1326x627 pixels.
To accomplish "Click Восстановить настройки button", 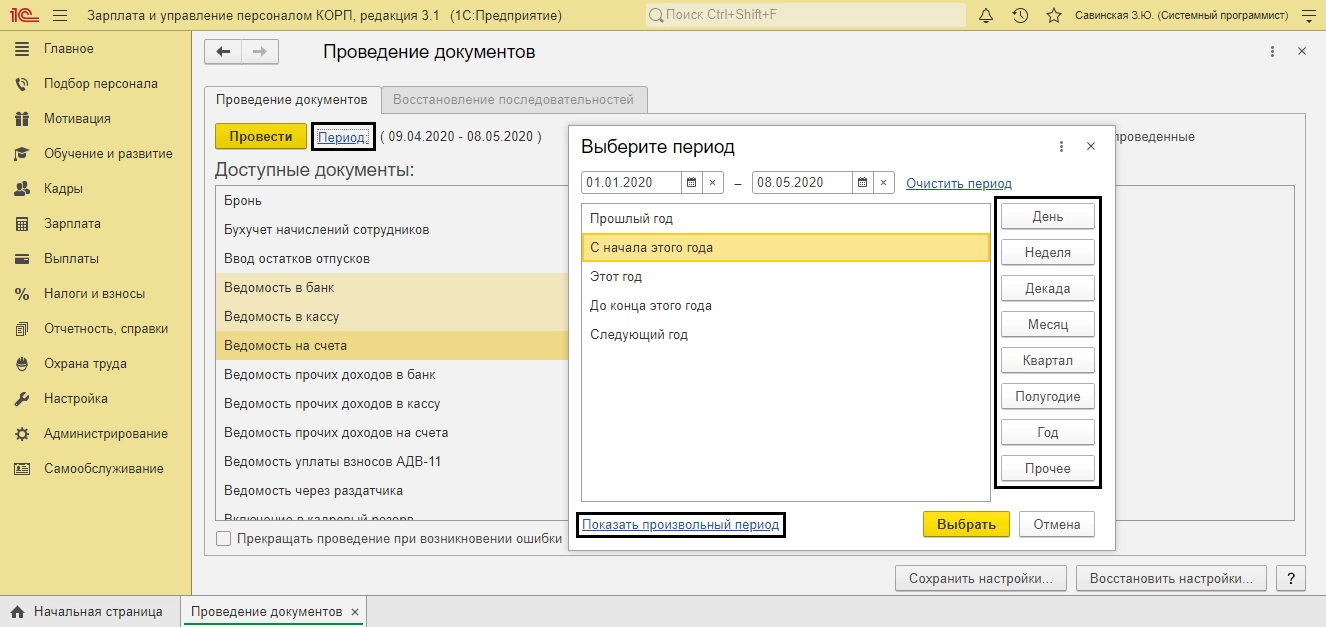I will point(1171,579).
